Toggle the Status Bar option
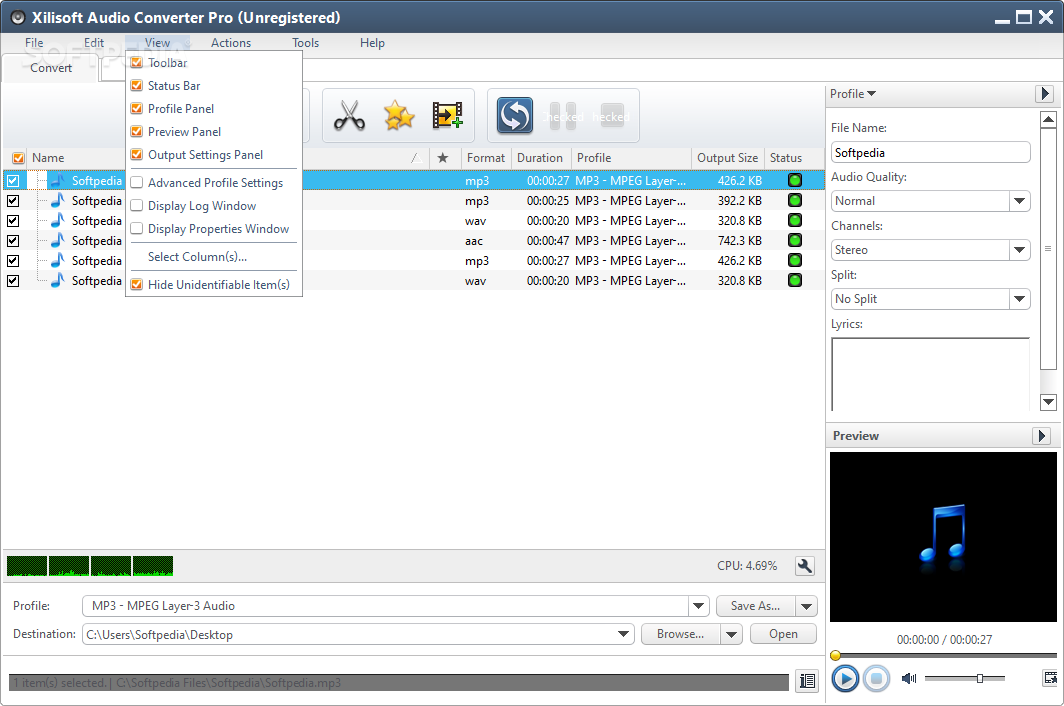Viewport: 1064px width, 706px height. 136,86
